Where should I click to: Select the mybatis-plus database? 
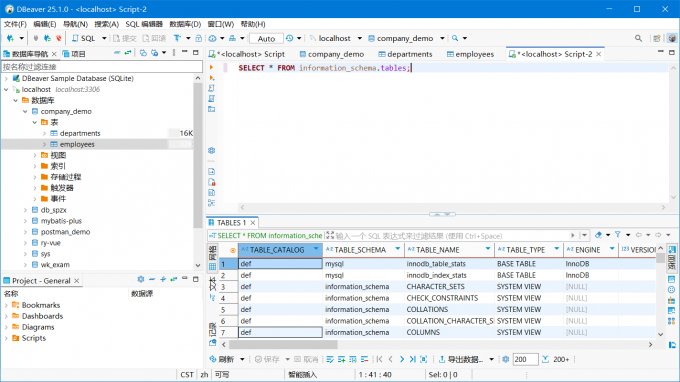[61, 221]
